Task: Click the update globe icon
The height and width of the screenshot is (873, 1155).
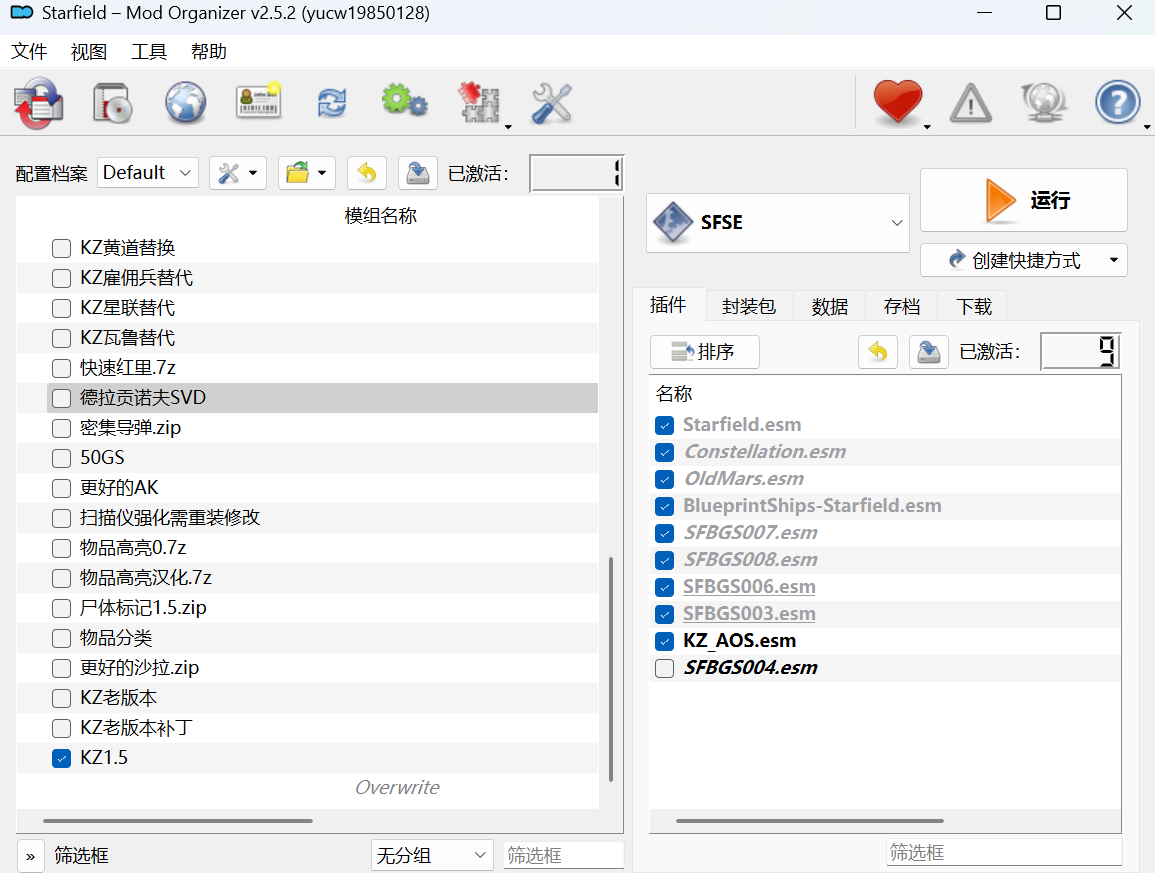Action: [1044, 102]
